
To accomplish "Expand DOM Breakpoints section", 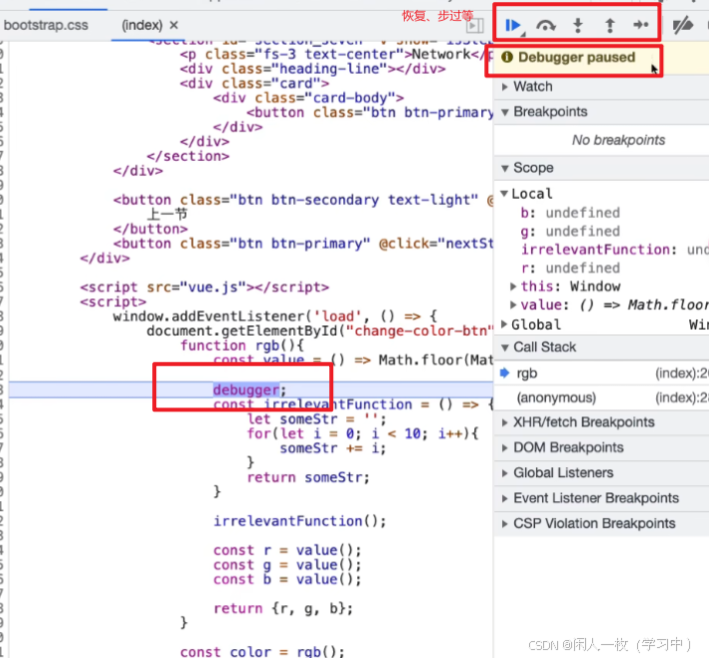I will click(505, 448).
